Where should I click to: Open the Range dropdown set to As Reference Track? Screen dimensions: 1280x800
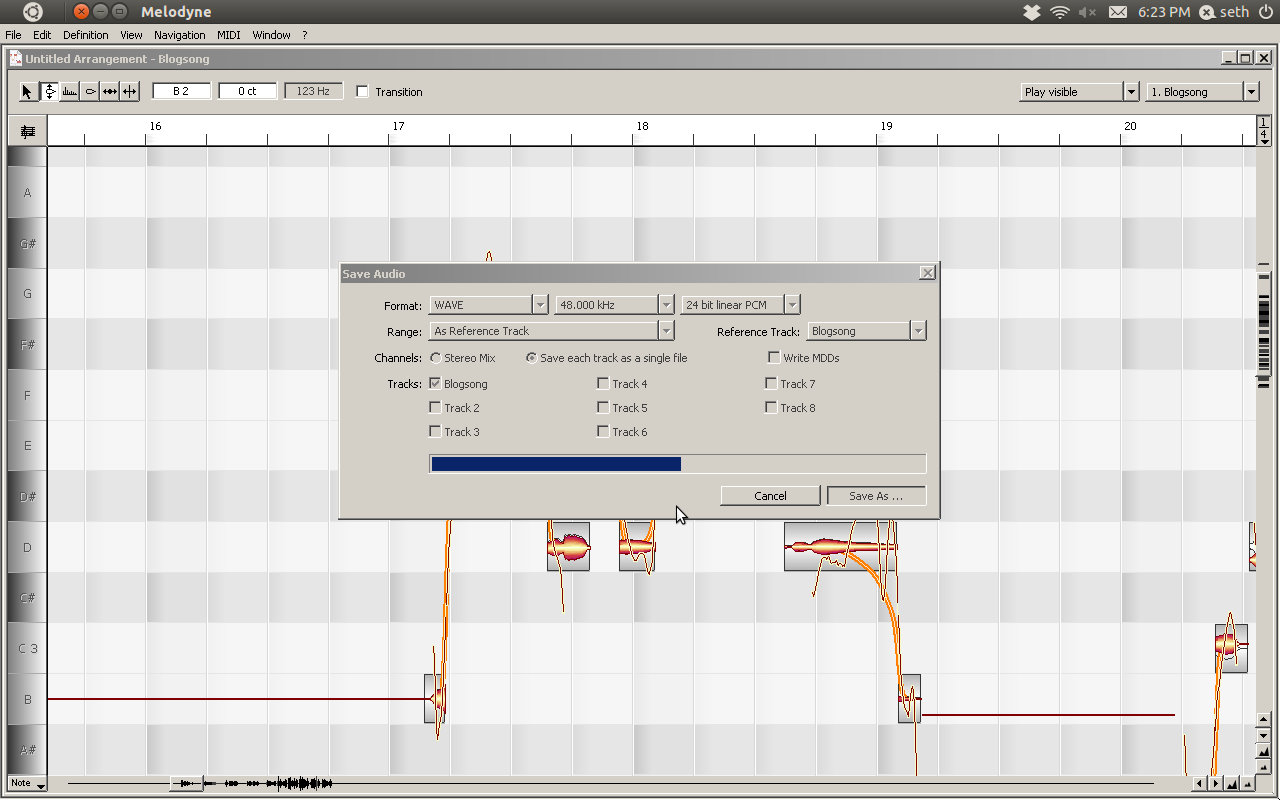click(552, 331)
